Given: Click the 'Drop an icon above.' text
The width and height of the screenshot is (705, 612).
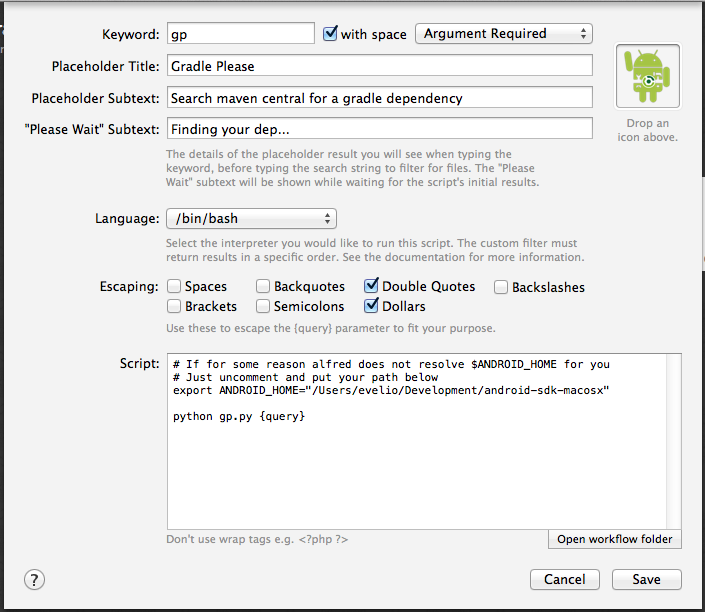Looking at the screenshot, I should click(647, 130).
